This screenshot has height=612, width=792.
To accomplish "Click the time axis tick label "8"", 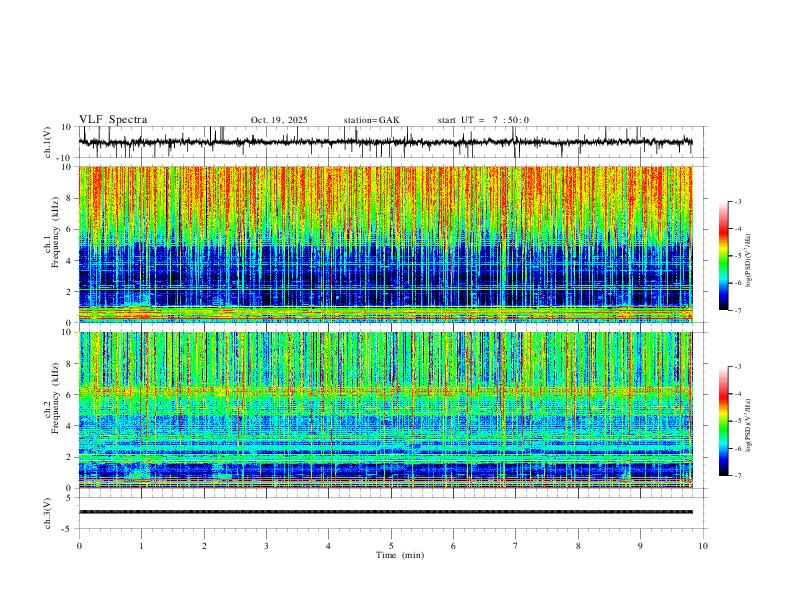I will (578, 546).
